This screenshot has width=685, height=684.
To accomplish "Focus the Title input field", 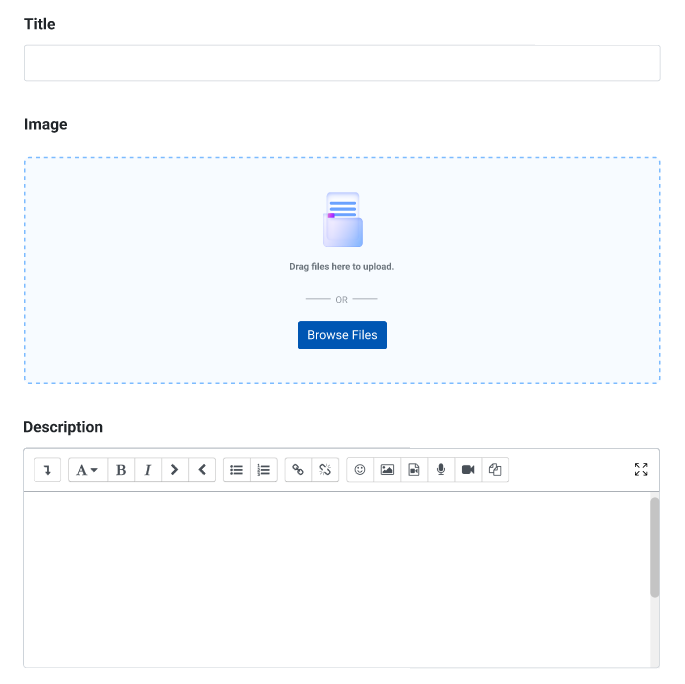I will 342,63.
